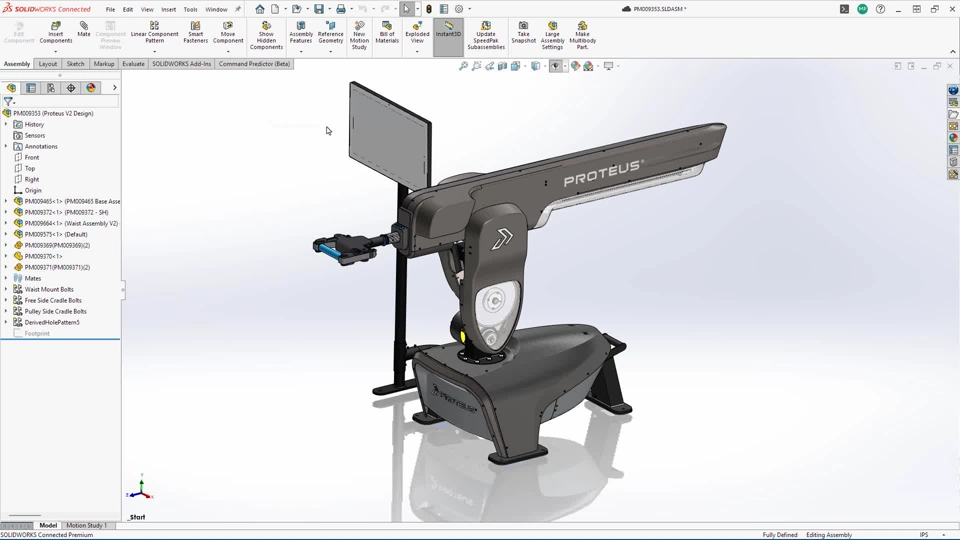Select PM009370<1> component
Image resolution: width=960 pixels, height=540 pixels.
pyautogui.click(x=43, y=257)
